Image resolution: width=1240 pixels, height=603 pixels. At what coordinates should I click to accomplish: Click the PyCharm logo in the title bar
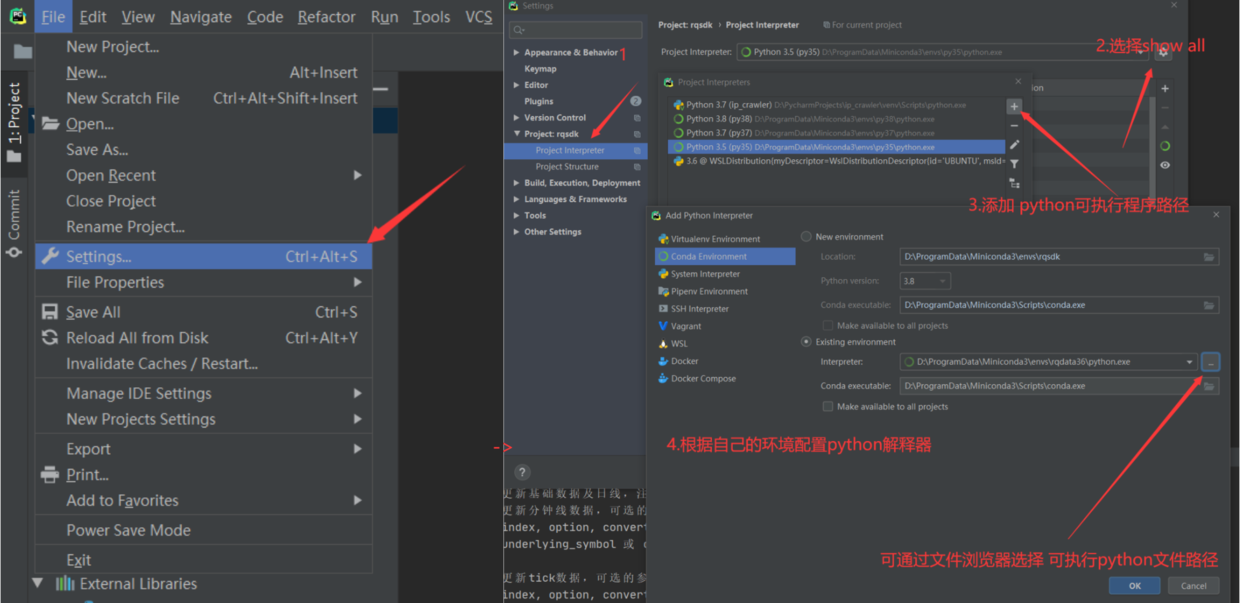[x=17, y=17]
